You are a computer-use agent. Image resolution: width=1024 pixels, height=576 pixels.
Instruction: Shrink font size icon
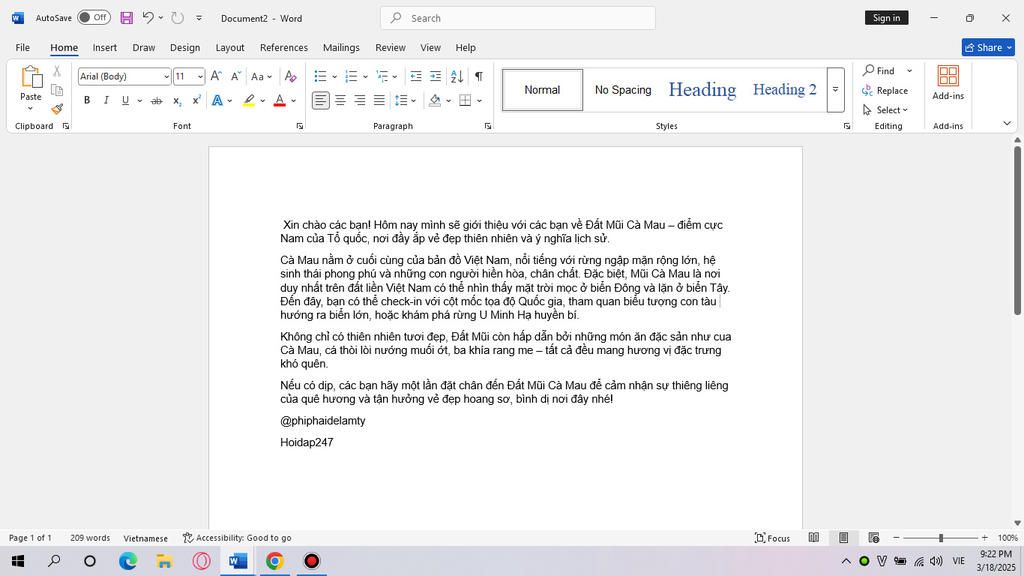pyautogui.click(x=236, y=76)
